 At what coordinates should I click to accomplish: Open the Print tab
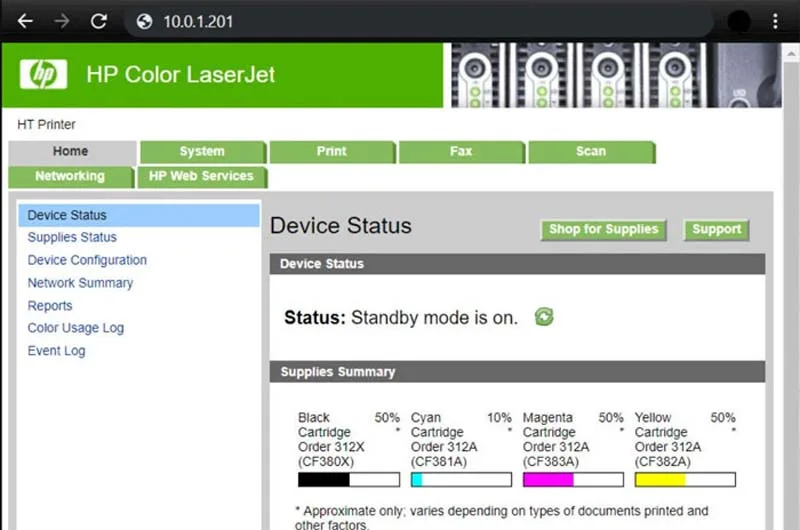coord(332,152)
